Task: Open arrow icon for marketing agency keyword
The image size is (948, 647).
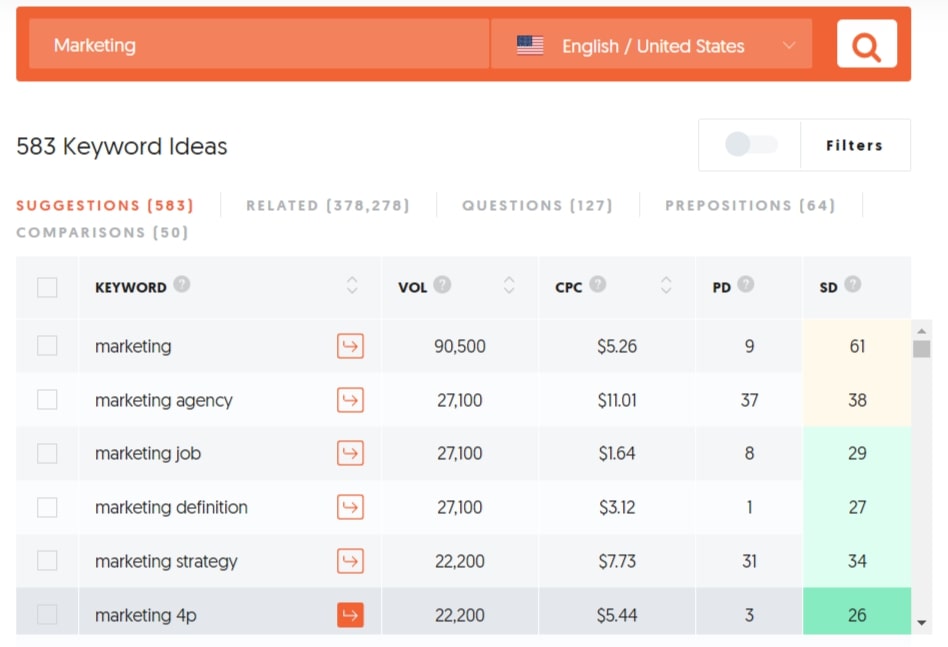Action: (x=350, y=400)
